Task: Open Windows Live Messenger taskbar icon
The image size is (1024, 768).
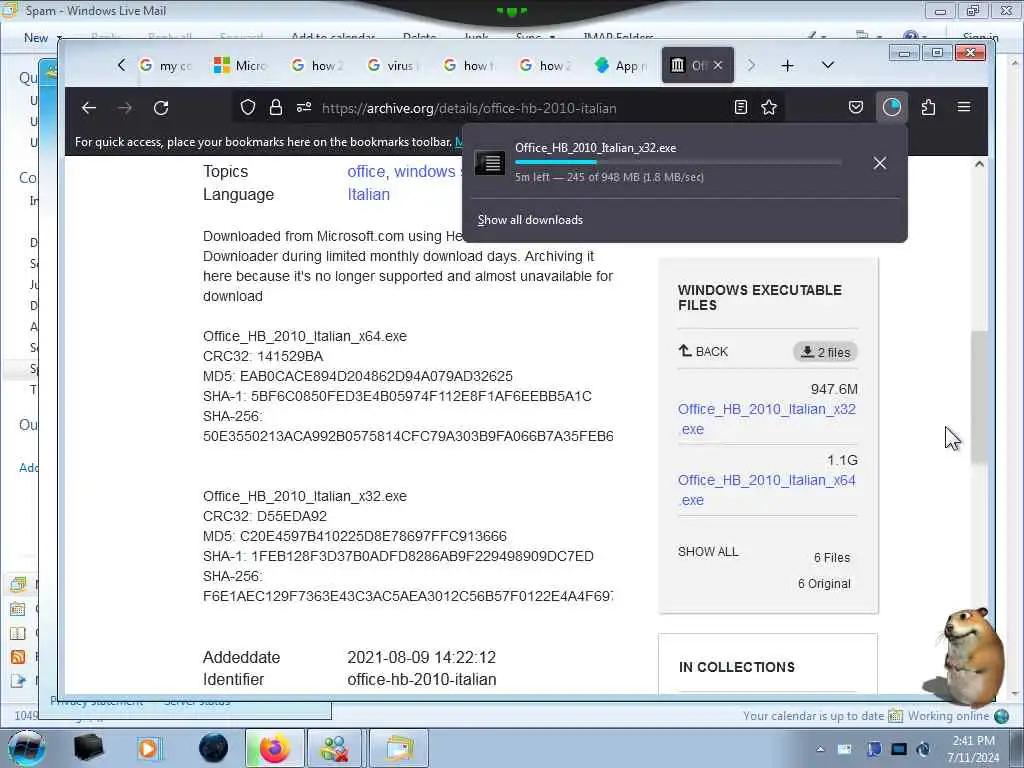Action: coord(334,748)
